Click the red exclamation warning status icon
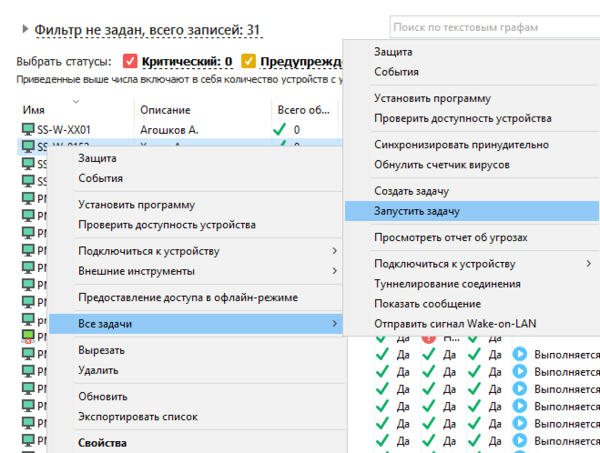The image size is (600, 453). pyautogui.click(x=428, y=339)
